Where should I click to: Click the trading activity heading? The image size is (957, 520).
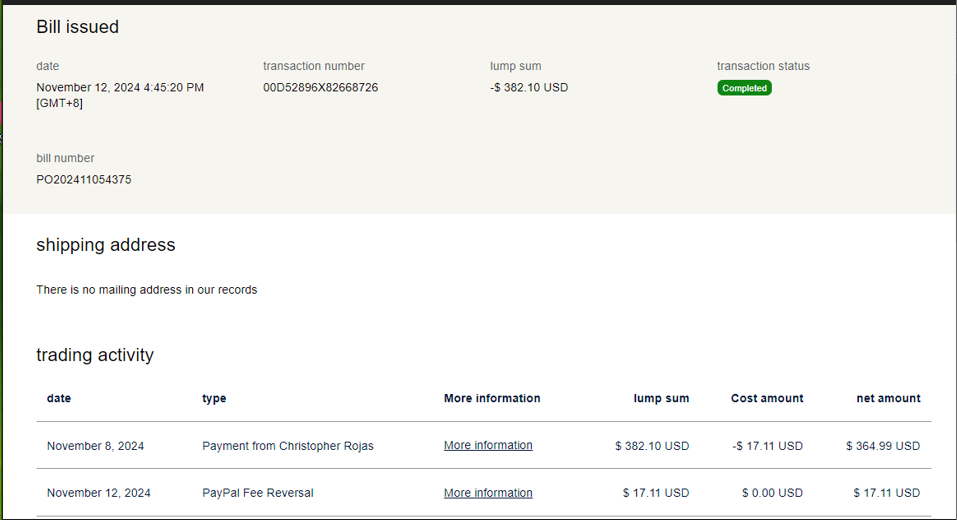point(95,355)
